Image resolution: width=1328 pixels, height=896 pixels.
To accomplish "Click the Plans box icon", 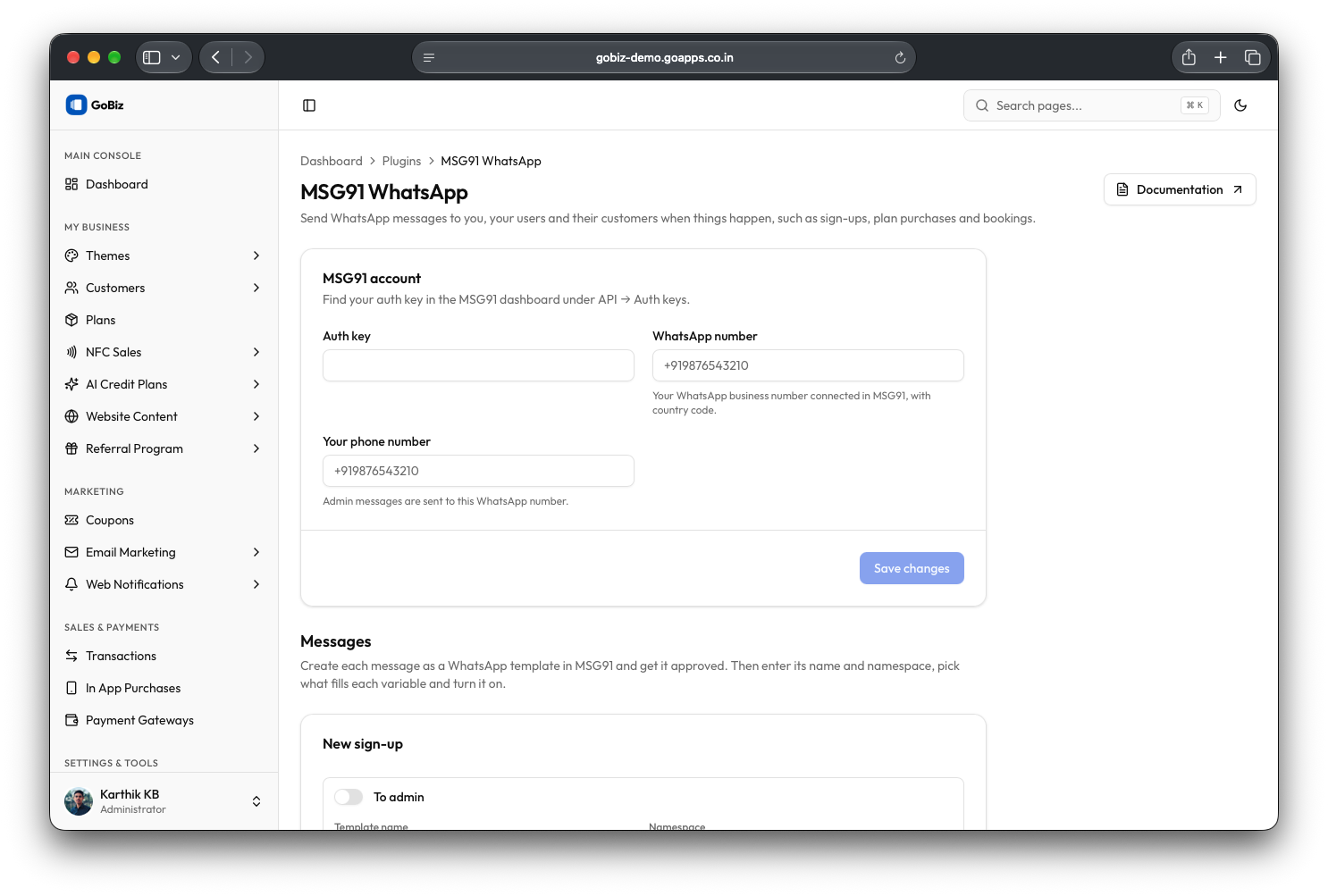I will pyautogui.click(x=71, y=320).
